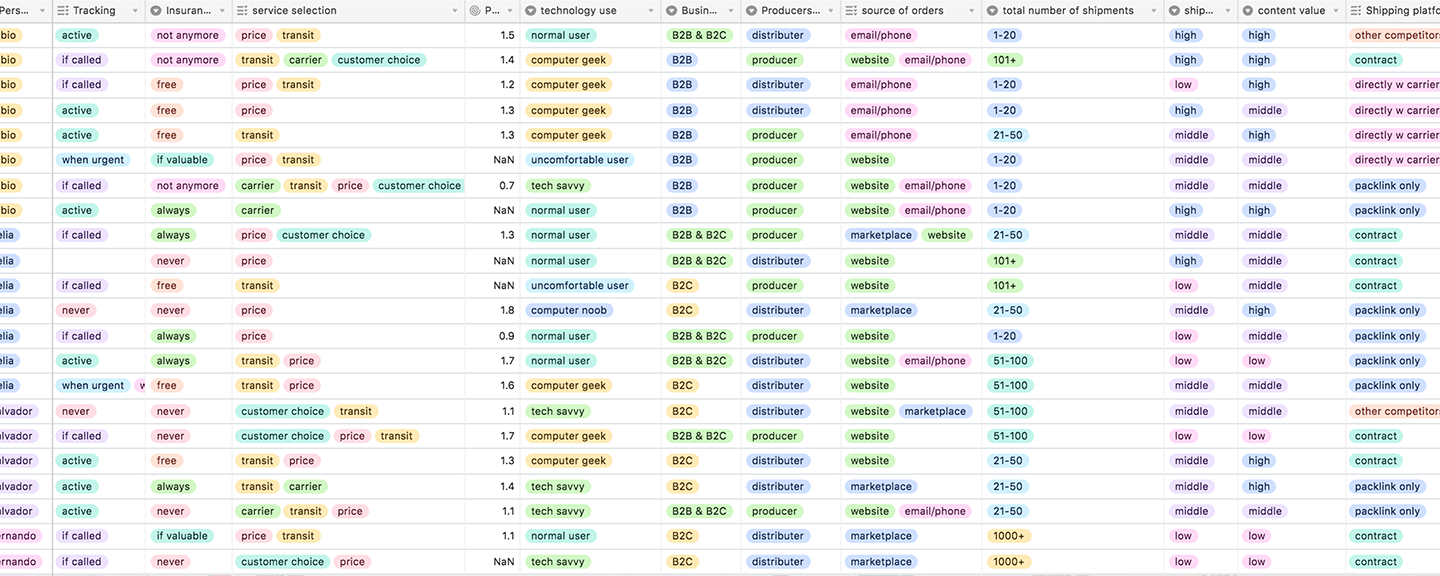The image size is (1440, 576).
Task: Click the Business column field-type icon
Action: coord(670,11)
